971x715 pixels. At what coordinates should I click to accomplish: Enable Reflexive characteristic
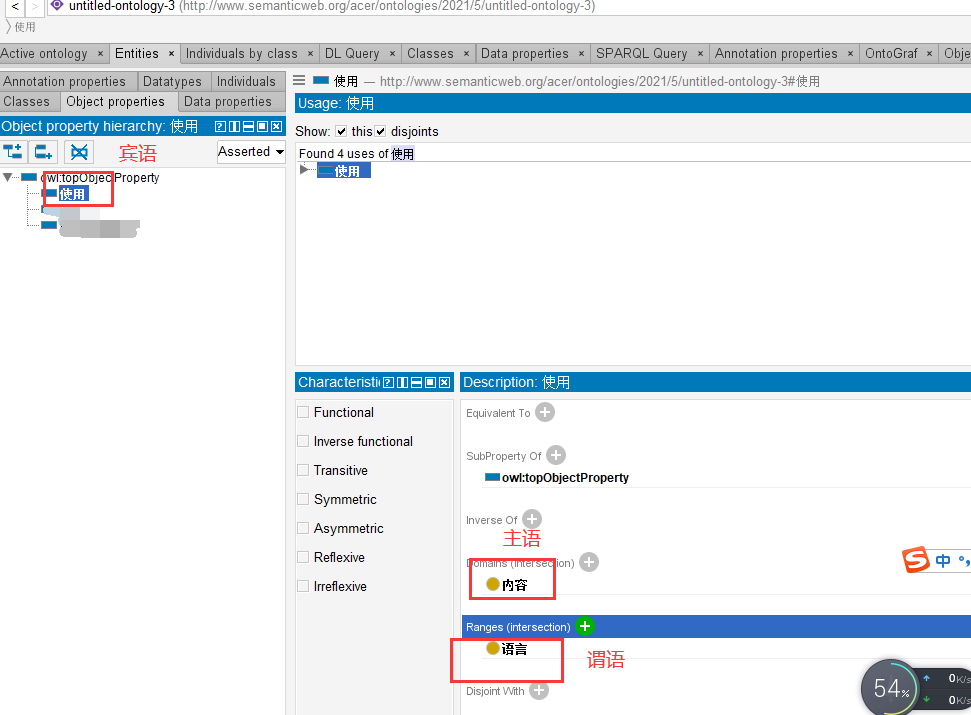303,557
